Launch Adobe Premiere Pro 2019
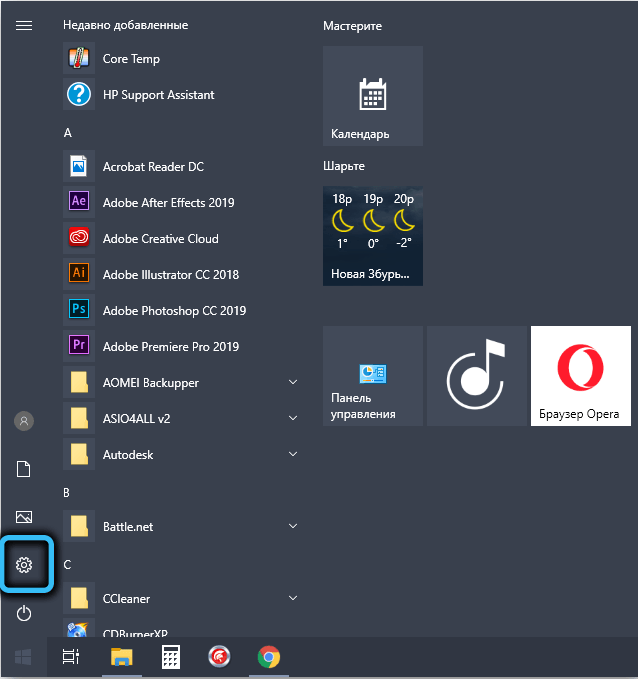 [x=181, y=346]
